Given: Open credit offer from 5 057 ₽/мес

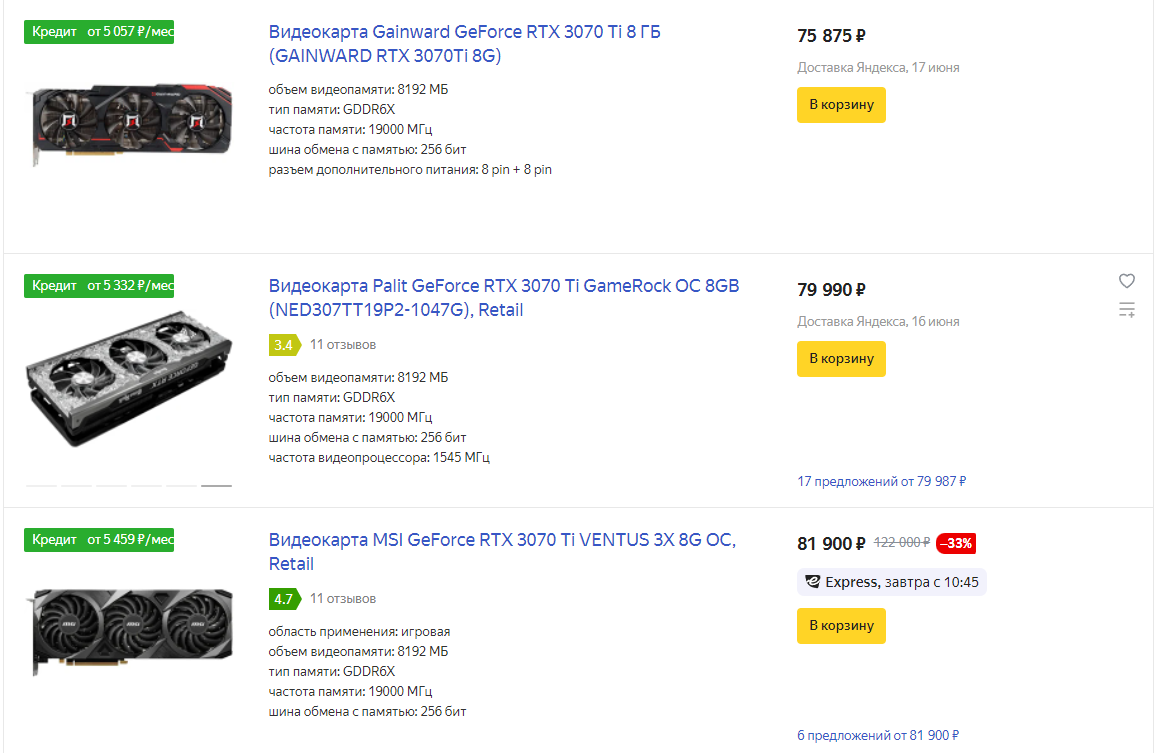Looking at the screenshot, I should [99, 32].
